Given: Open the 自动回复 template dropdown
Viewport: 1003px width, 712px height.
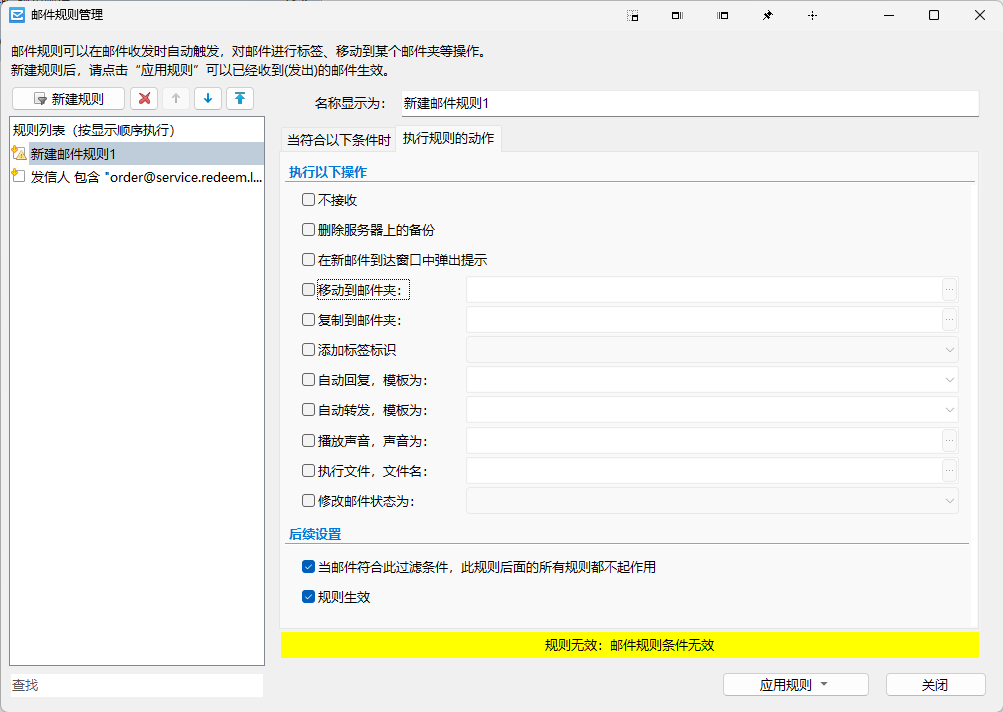Looking at the screenshot, I should pos(712,380).
